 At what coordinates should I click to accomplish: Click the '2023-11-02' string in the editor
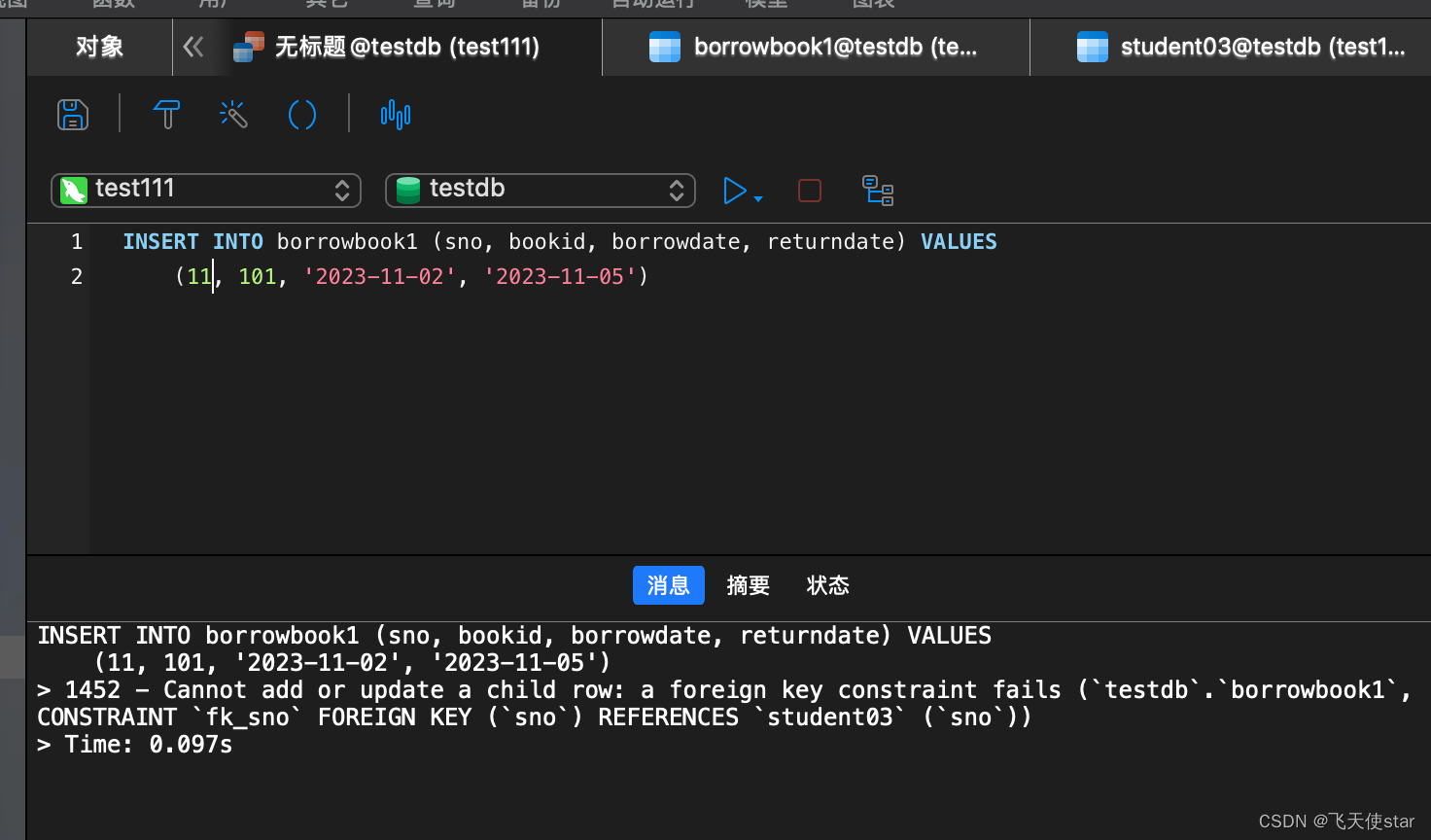379,276
